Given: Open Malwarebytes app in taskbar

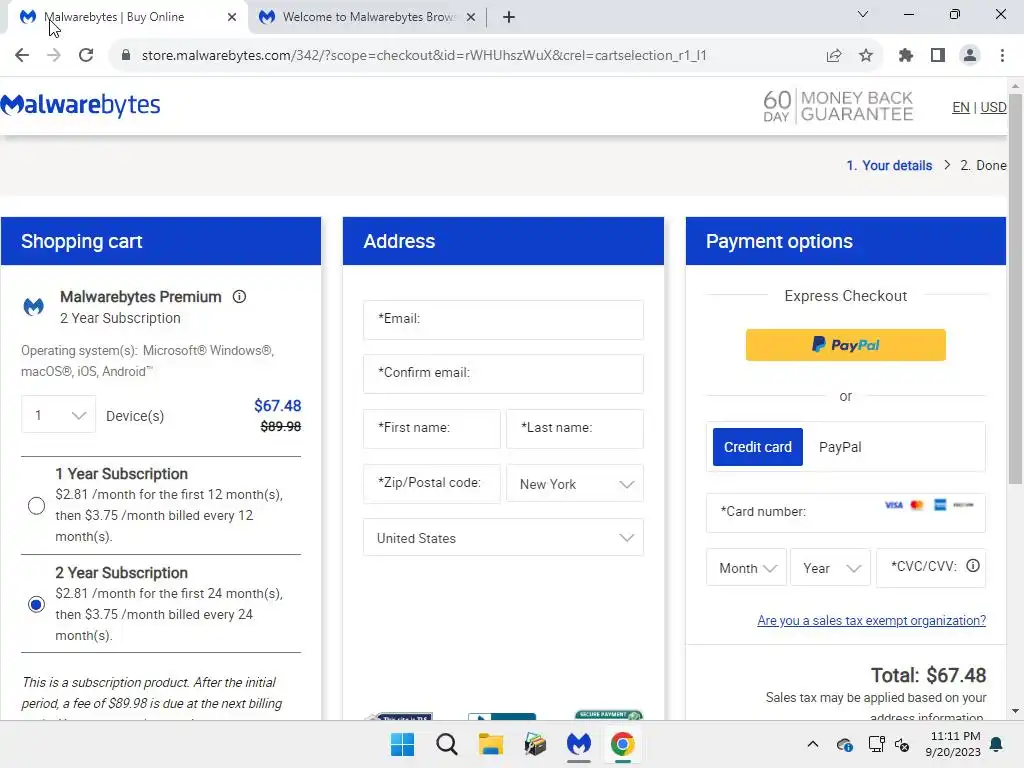Looking at the screenshot, I should pos(579,744).
